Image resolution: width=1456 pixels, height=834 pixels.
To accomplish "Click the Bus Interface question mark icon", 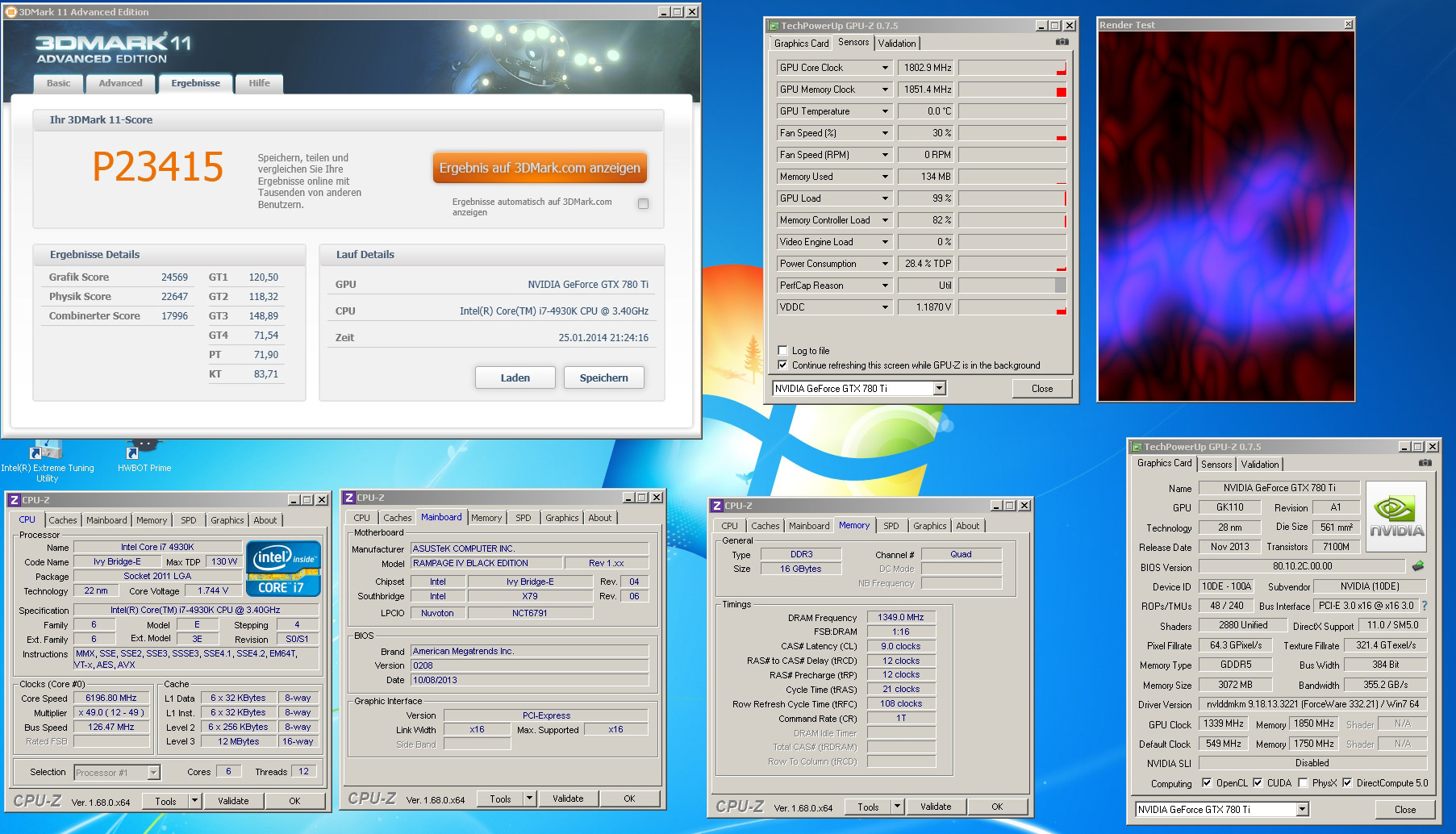I will [x=1424, y=606].
